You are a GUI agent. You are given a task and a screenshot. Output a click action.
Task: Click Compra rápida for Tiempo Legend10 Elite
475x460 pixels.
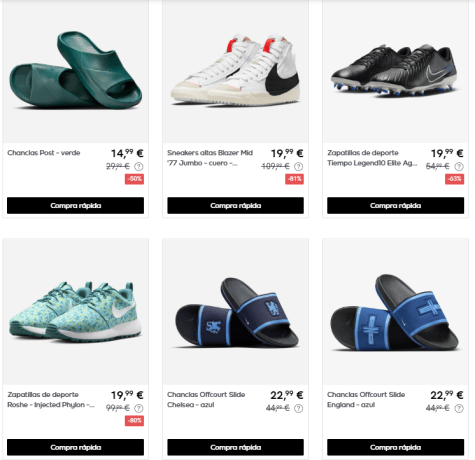[395, 205]
